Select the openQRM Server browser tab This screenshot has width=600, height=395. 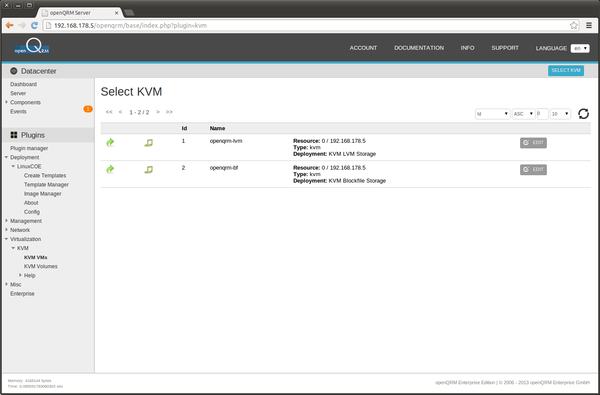[80, 13]
